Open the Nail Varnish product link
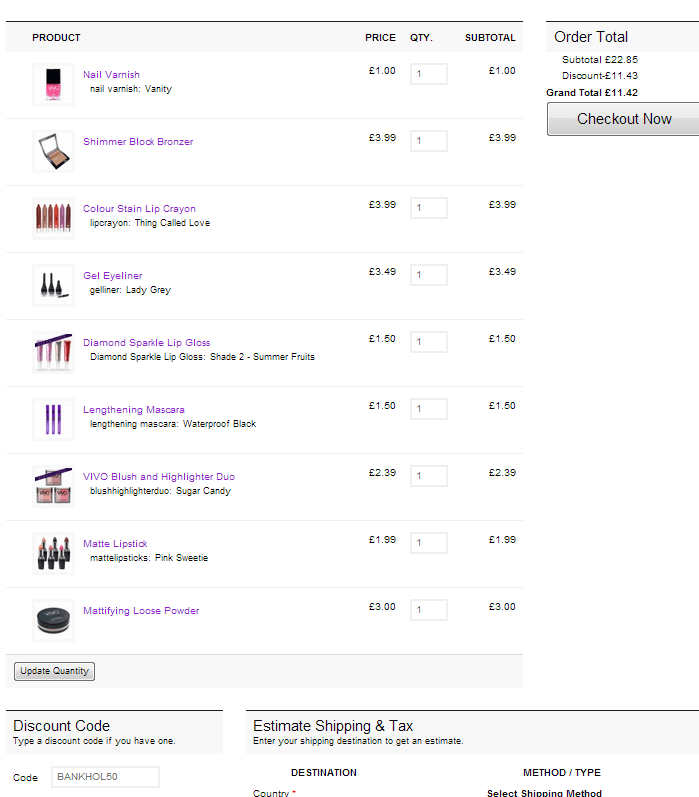Image resolution: width=699 pixels, height=797 pixels. [x=111, y=75]
